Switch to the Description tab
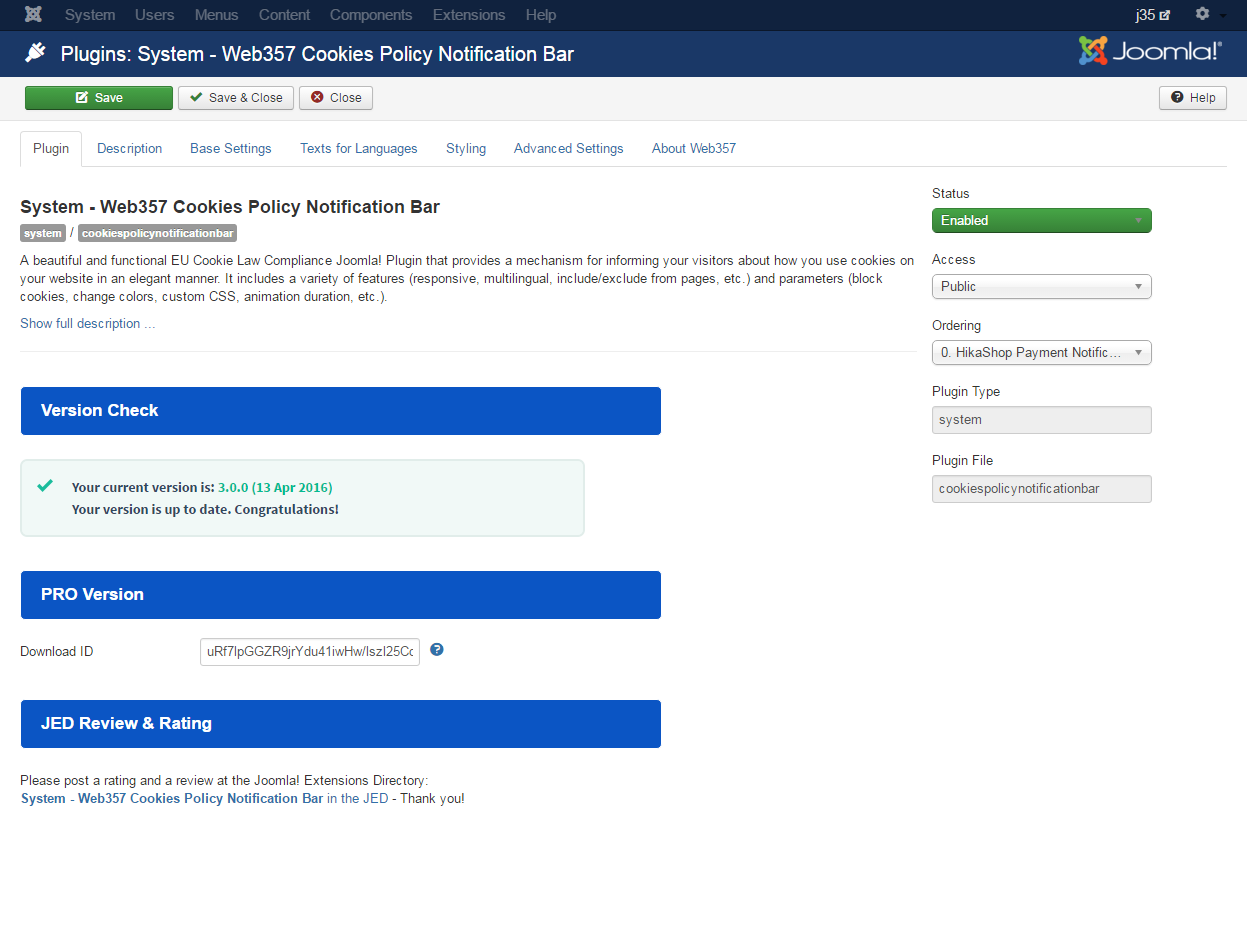 [130, 148]
